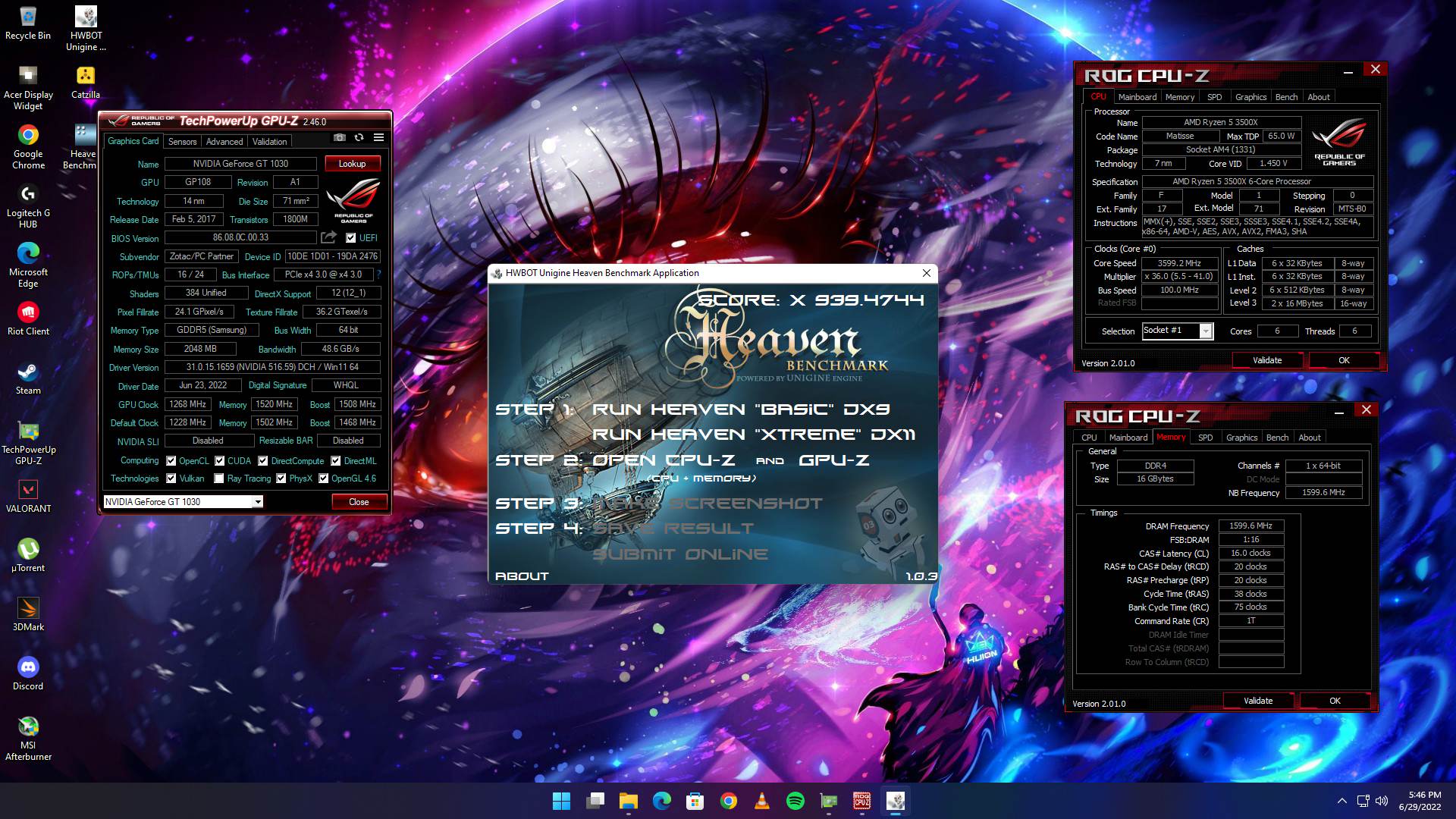
Task: Toggle OpenGL 4.6 checkbox in GPU-Z
Action: tap(324, 479)
